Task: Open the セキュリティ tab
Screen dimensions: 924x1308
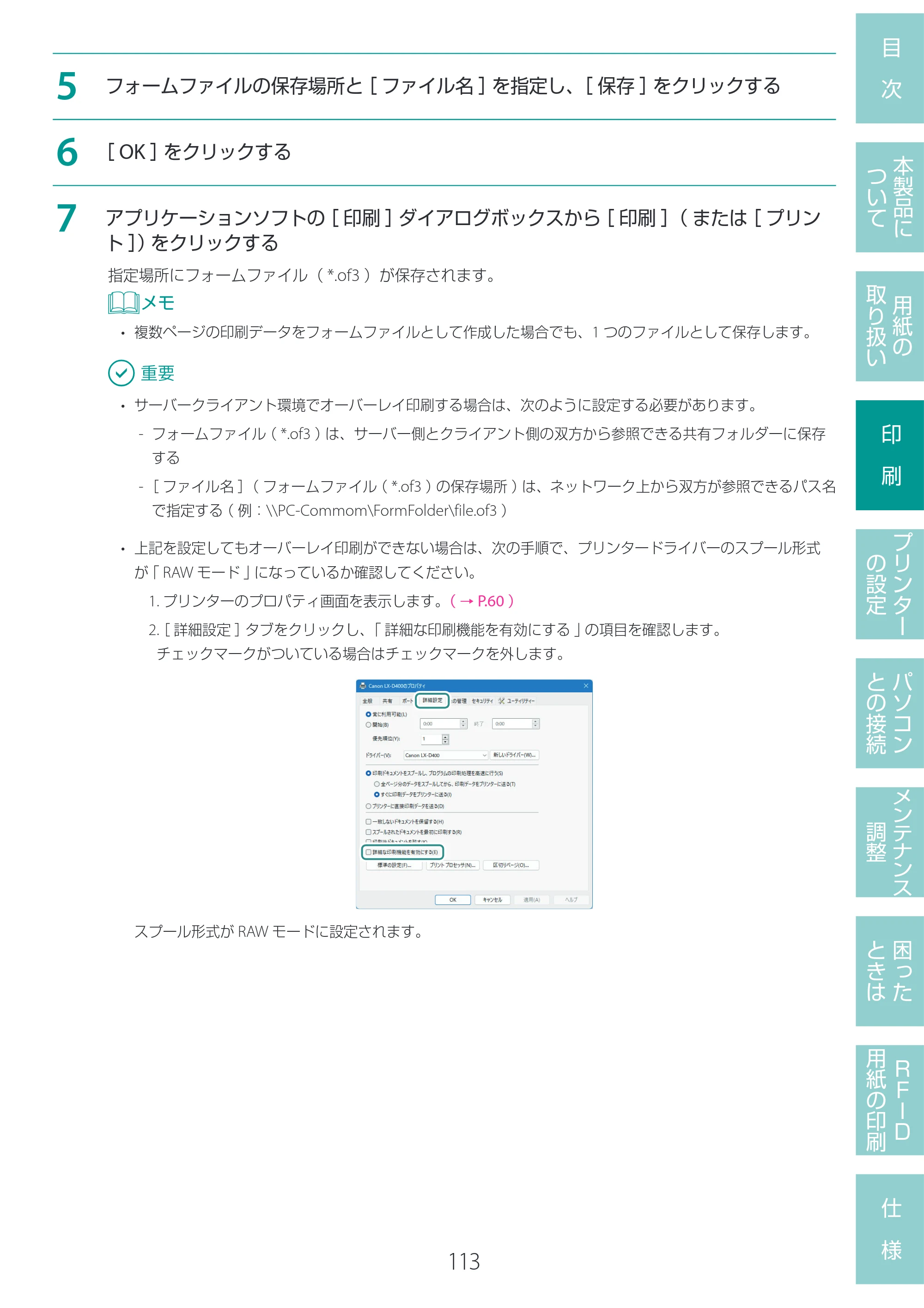Action: [x=482, y=701]
